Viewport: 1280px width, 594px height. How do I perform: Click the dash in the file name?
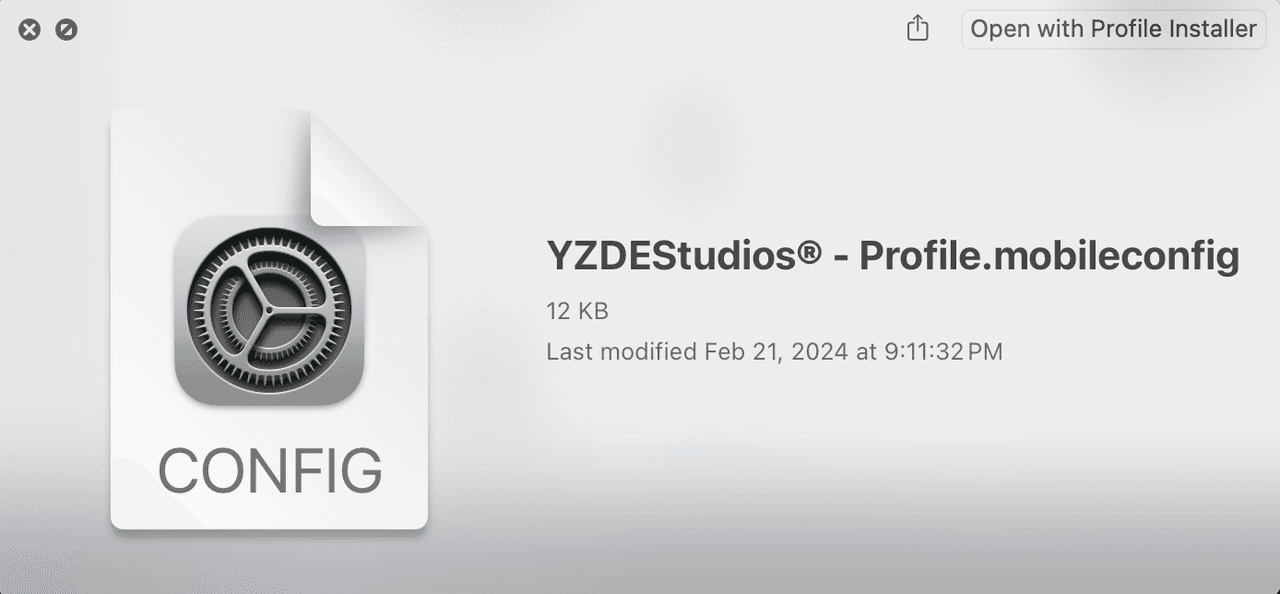[x=840, y=258]
